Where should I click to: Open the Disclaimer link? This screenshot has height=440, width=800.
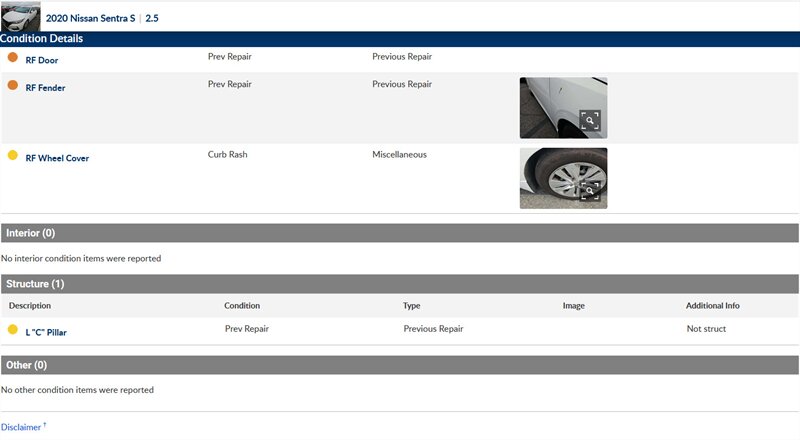(21, 427)
